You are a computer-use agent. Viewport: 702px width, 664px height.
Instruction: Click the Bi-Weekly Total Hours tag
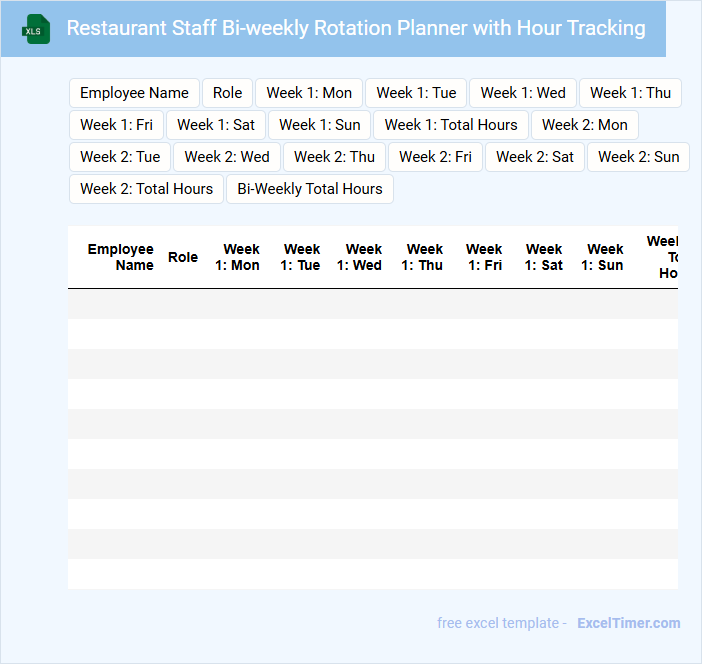[x=310, y=189]
